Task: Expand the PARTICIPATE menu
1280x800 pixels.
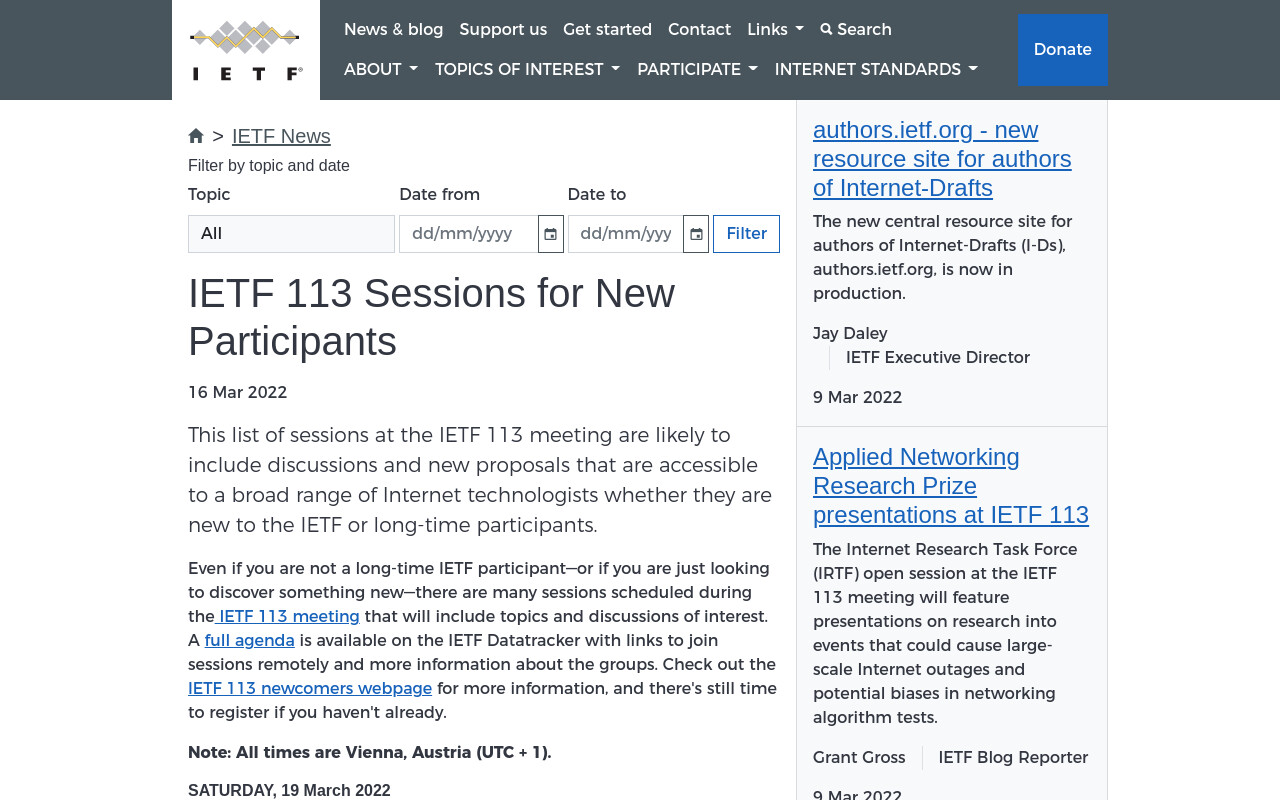Action: point(697,70)
